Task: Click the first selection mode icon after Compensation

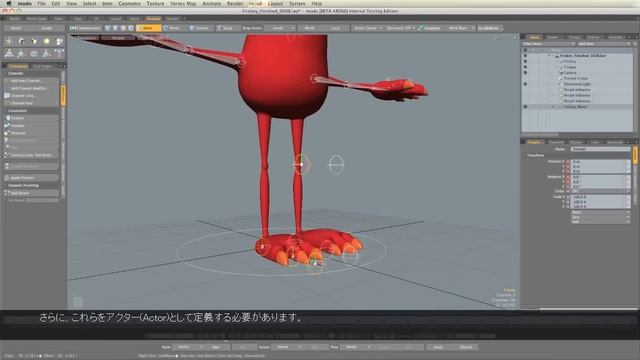Action: (x=108, y=28)
